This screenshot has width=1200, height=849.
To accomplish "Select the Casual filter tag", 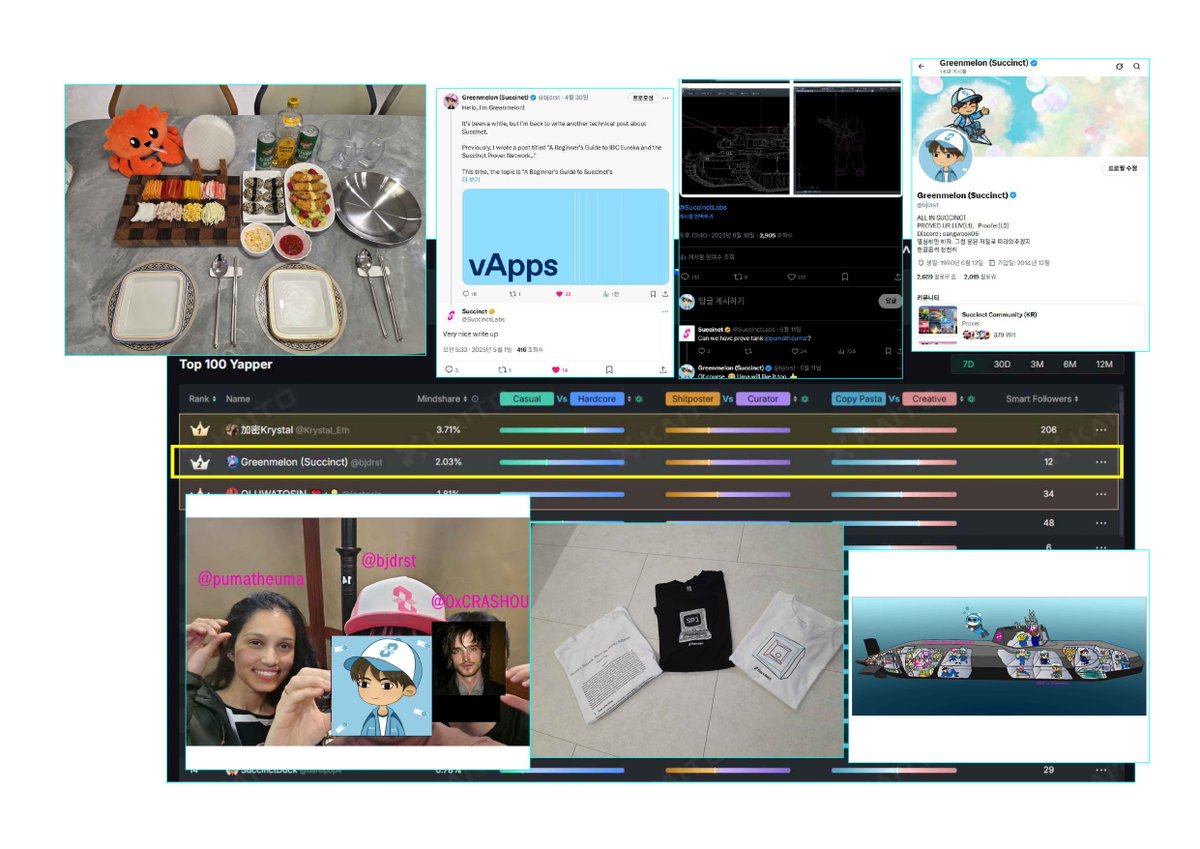I will pos(526,399).
